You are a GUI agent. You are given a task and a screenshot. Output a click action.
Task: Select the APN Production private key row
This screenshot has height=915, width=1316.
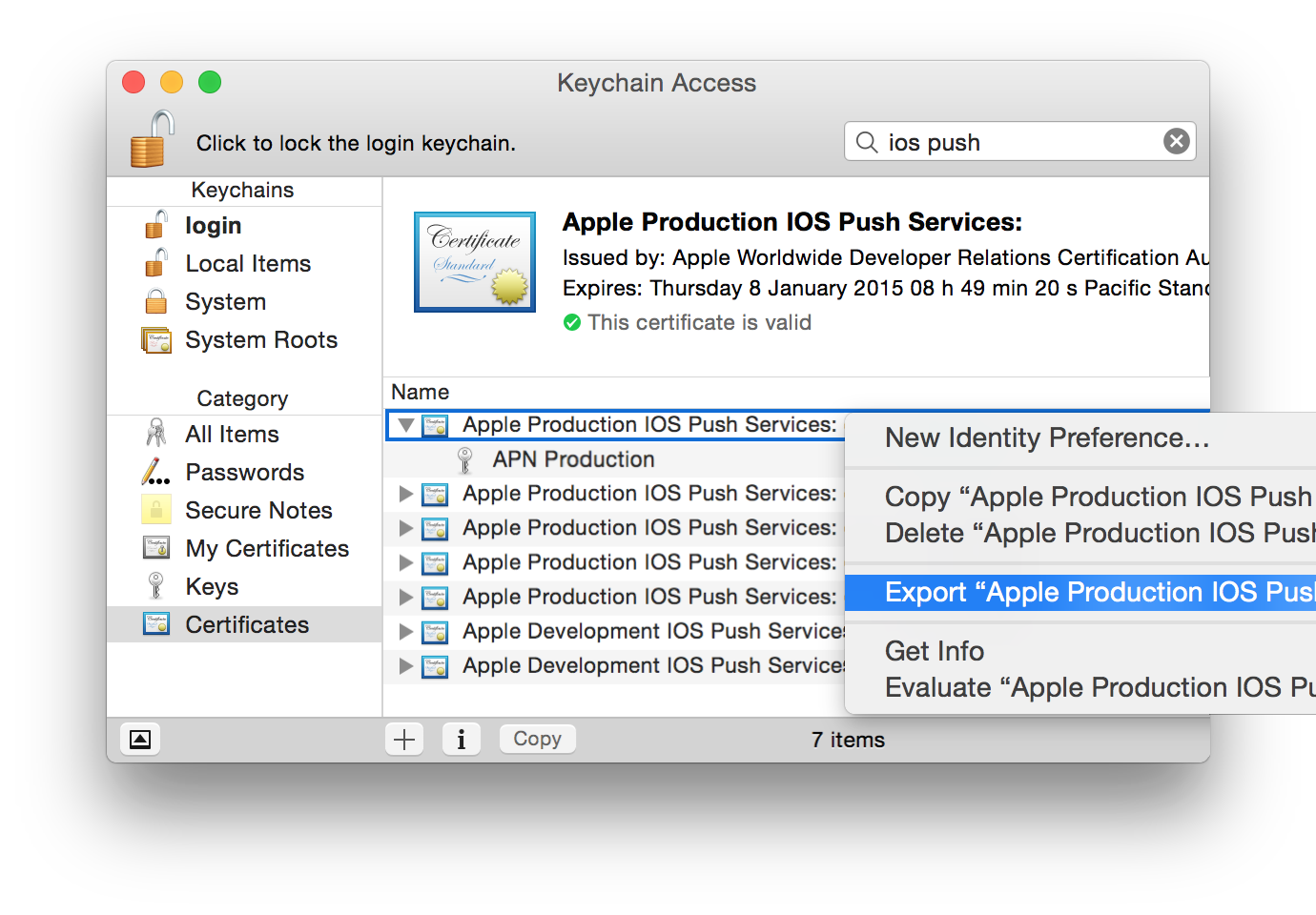point(615,459)
